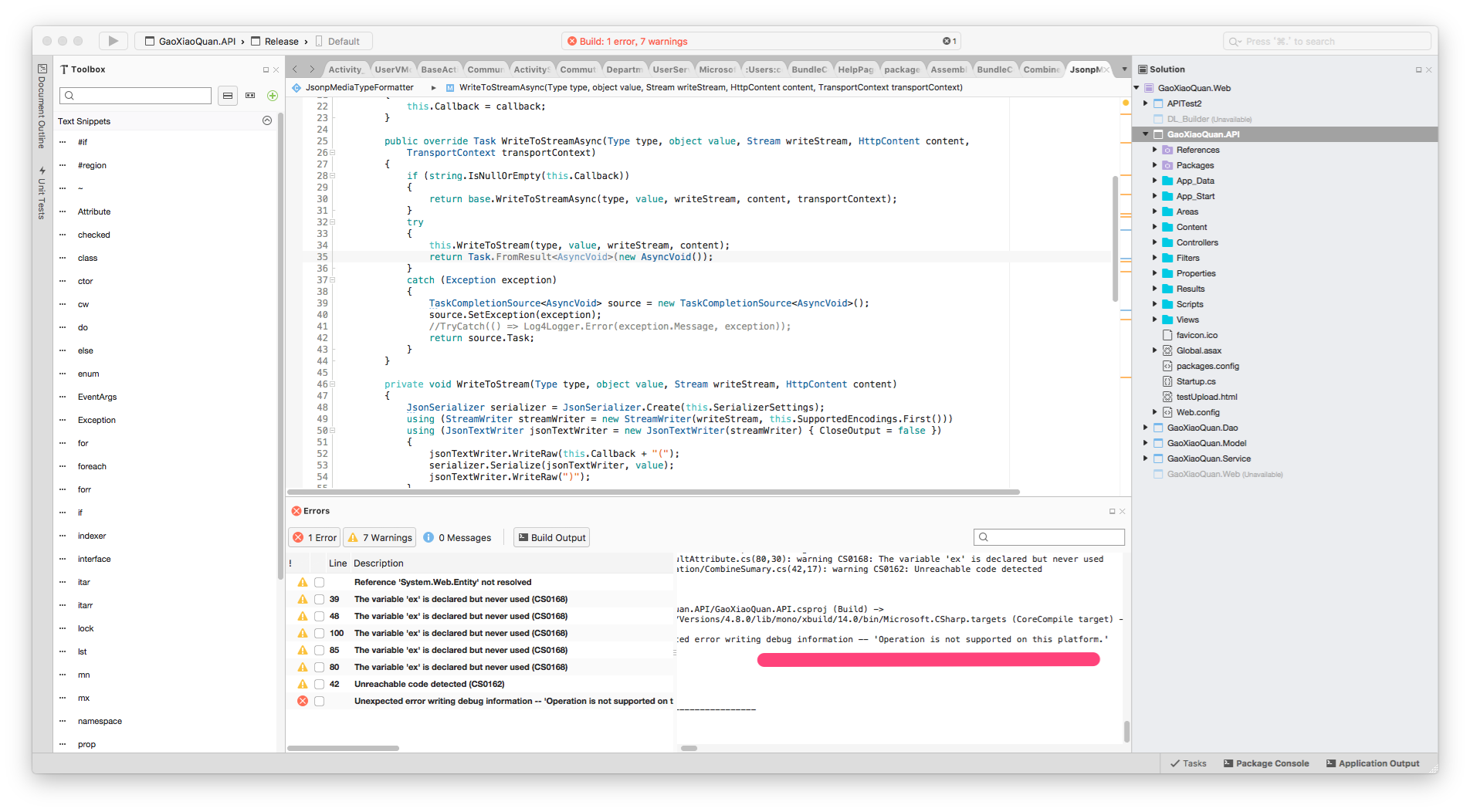This screenshot has width=1470, height=812.
Task: Open the Tasks pad from the bottom bar
Action: (x=1188, y=763)
